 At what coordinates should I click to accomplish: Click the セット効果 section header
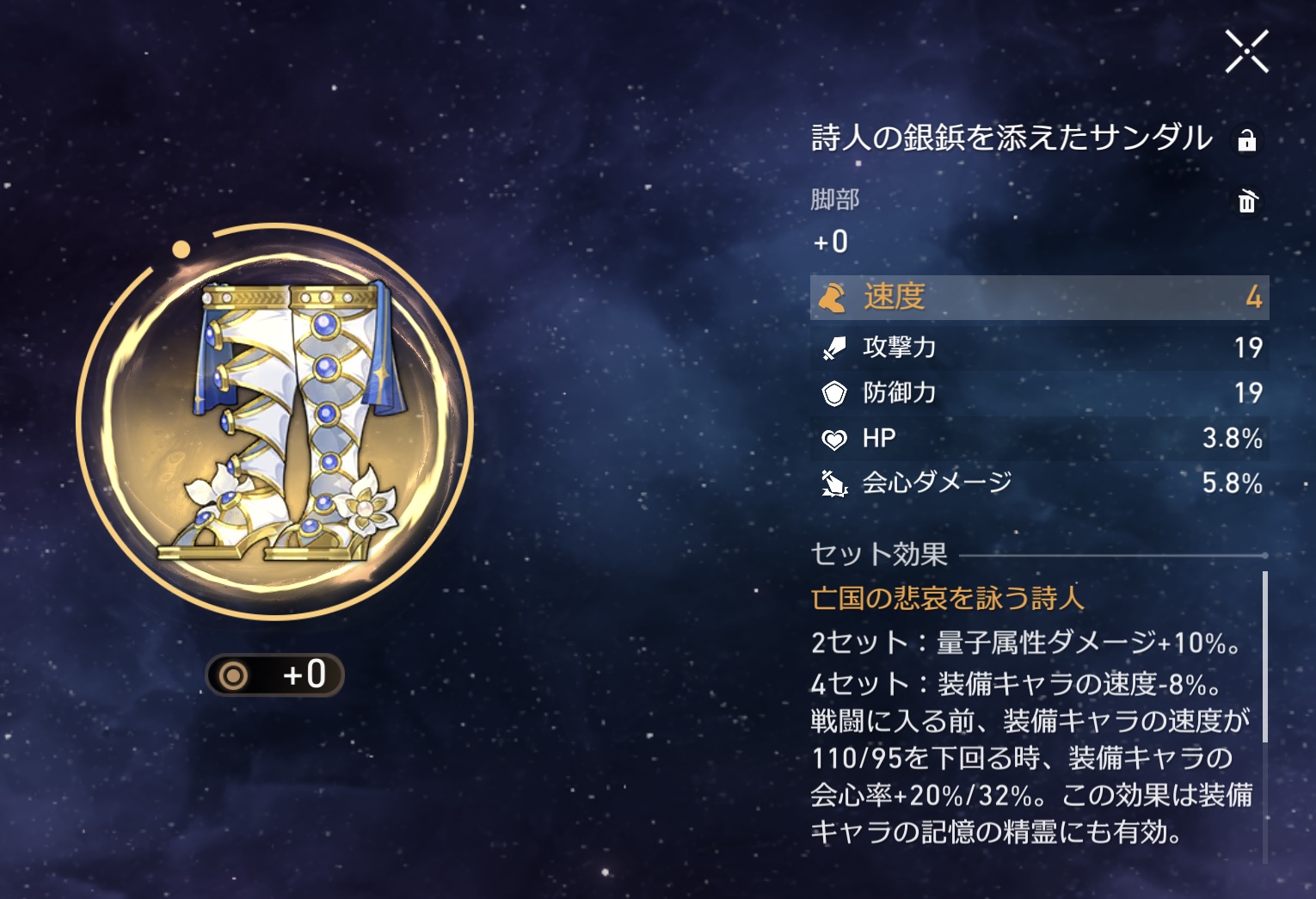879,554
